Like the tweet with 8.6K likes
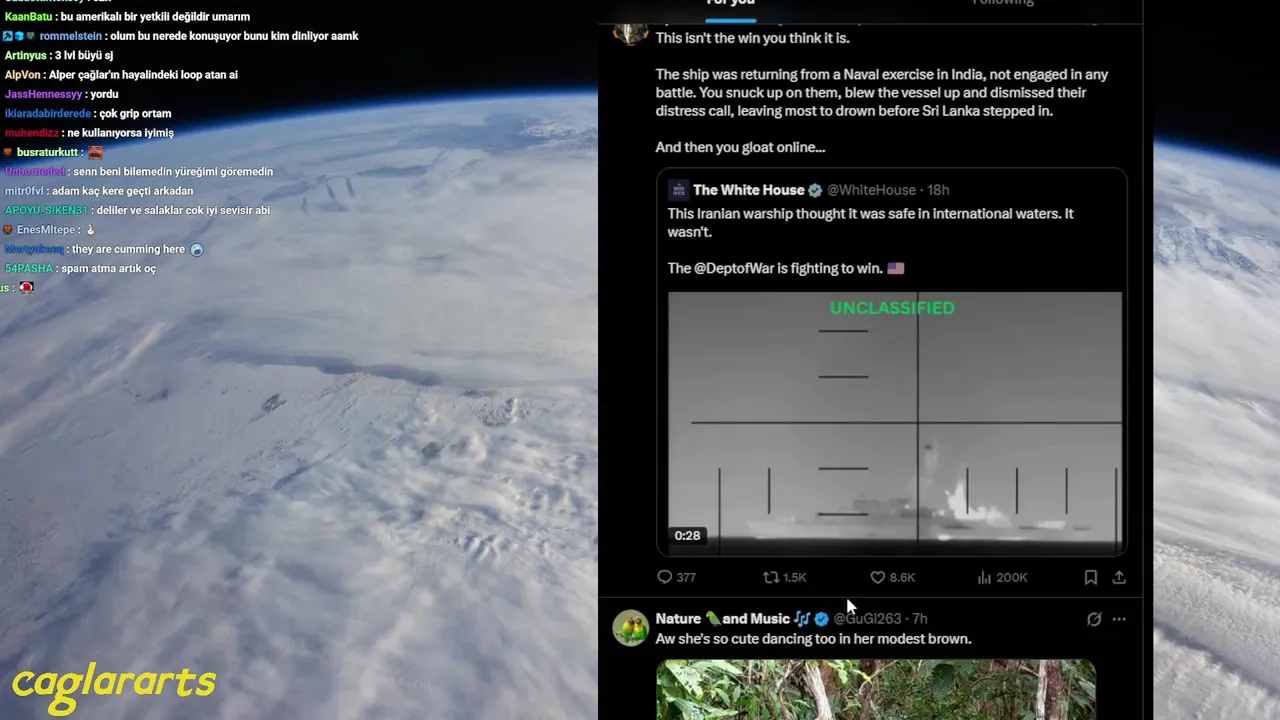Viewport: 1280px width, 720px height. click(x=877, y=577)
